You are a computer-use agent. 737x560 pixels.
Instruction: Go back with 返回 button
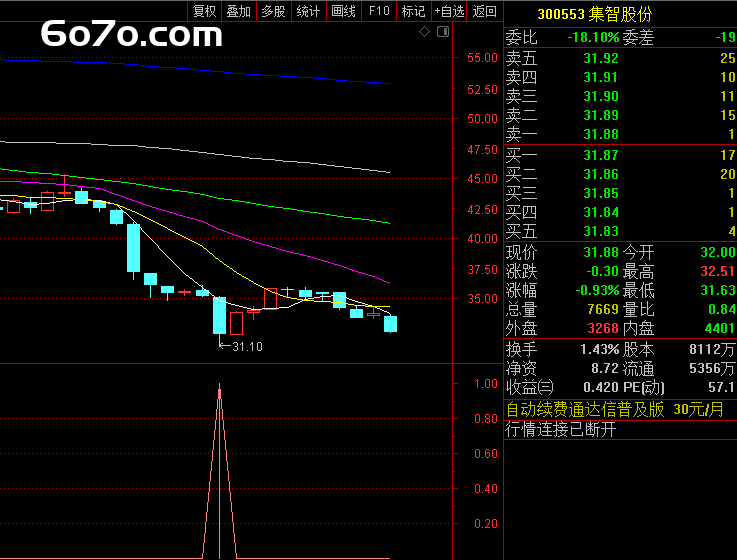point(485,11)
